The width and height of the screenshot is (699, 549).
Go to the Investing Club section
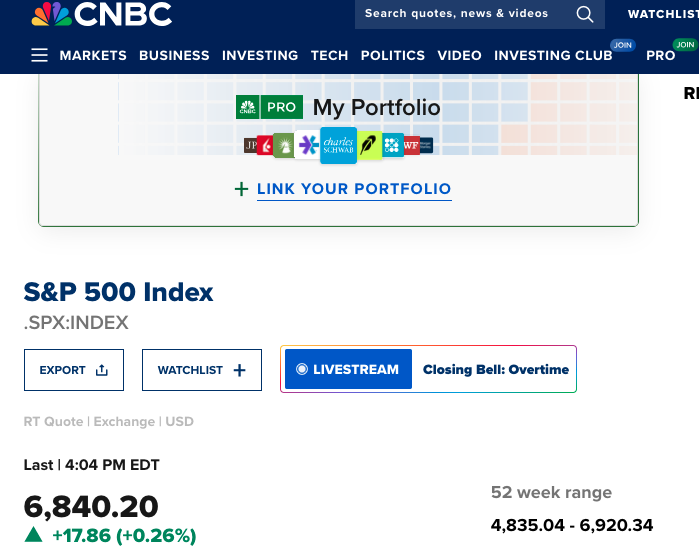tap(553, 55)
